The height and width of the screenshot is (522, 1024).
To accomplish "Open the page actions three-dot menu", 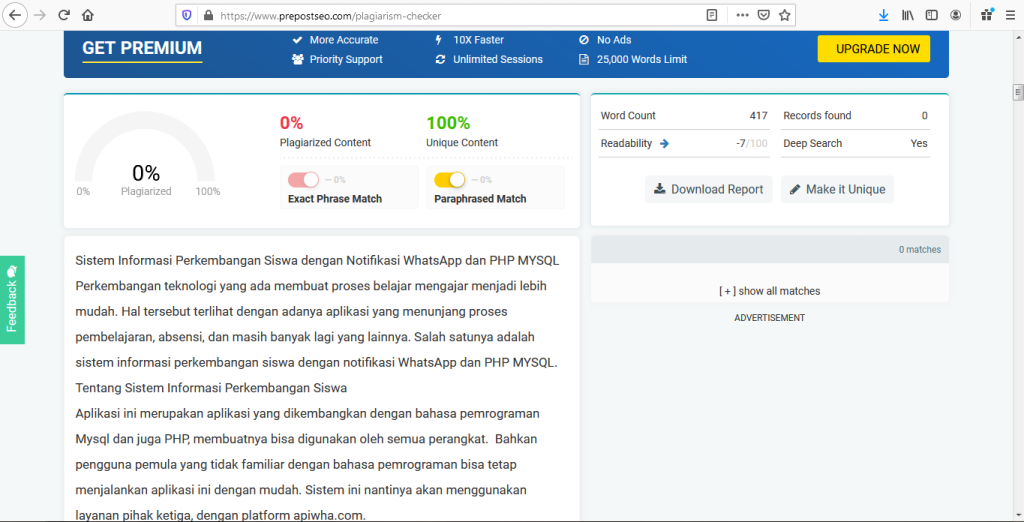I will pos(741,15).
